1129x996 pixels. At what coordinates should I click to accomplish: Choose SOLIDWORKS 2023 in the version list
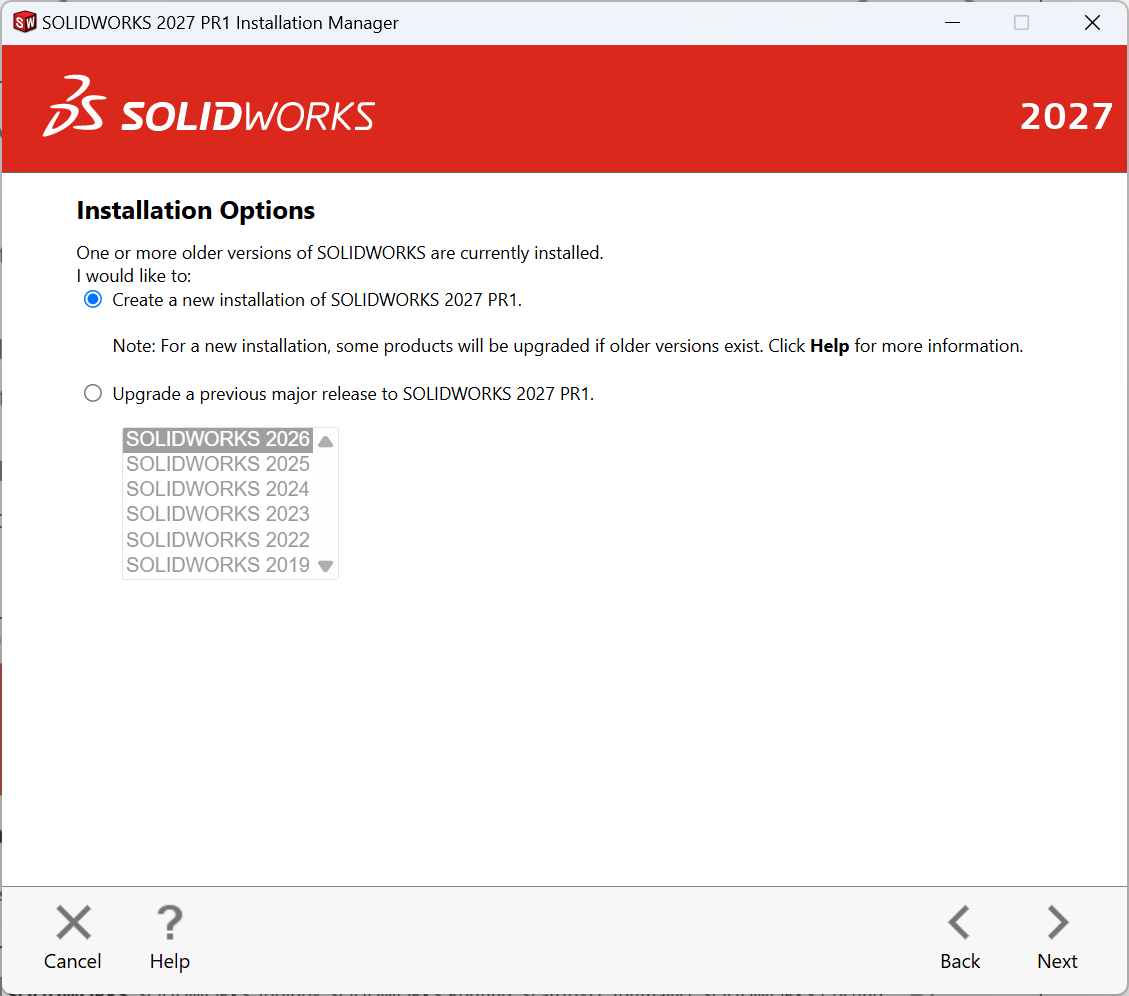[x=217, y=514]
